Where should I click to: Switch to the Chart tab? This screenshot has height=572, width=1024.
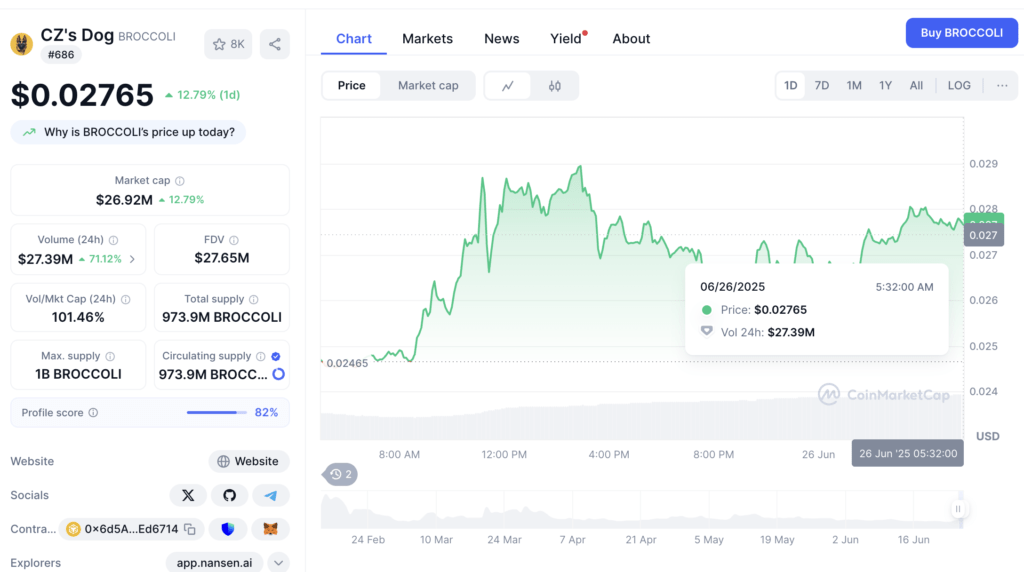point(353,39)
